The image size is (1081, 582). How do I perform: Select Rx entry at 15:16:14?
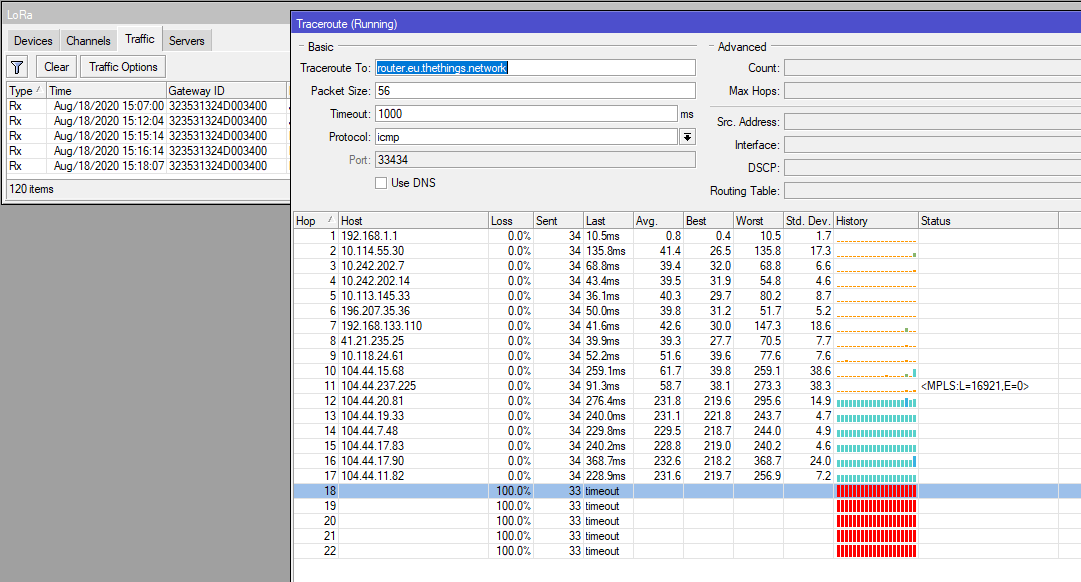(147, 151)
